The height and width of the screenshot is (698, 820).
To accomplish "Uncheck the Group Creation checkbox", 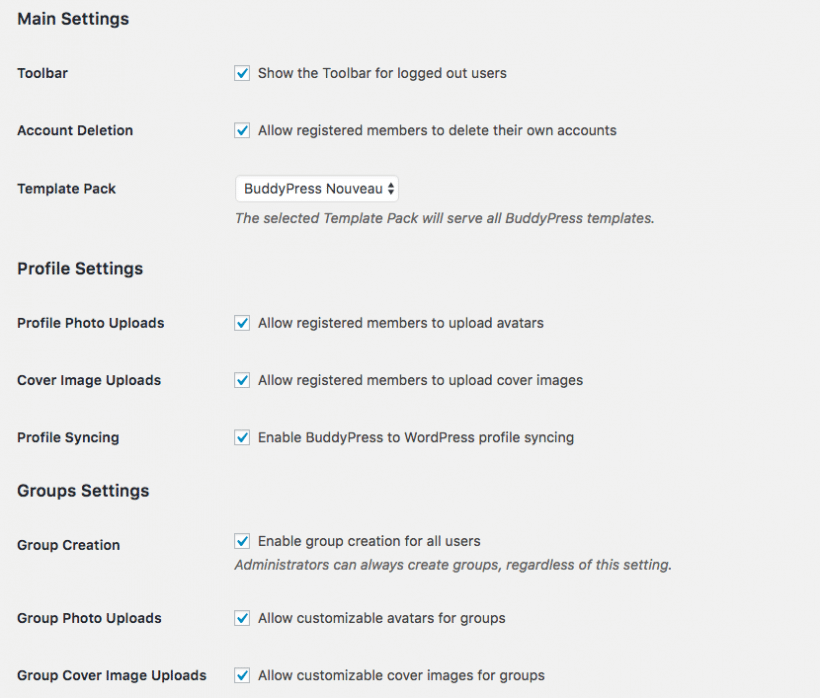I will click(x=242, y=541).
